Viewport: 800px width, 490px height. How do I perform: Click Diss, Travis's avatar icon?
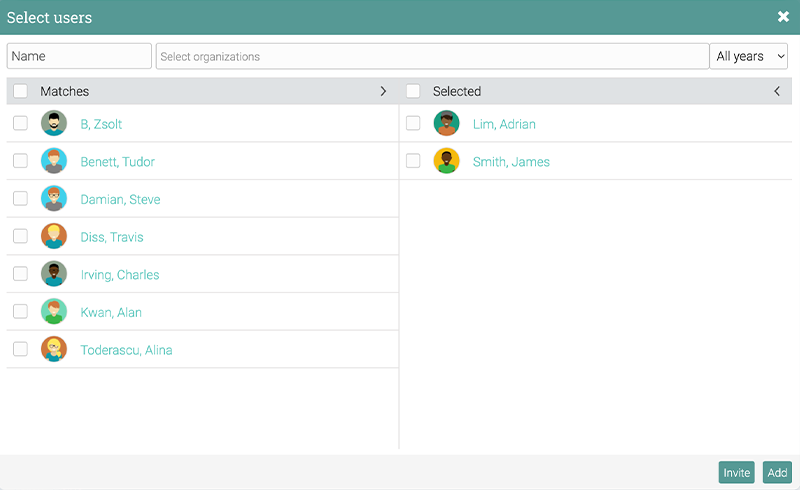tap(54, 236)
